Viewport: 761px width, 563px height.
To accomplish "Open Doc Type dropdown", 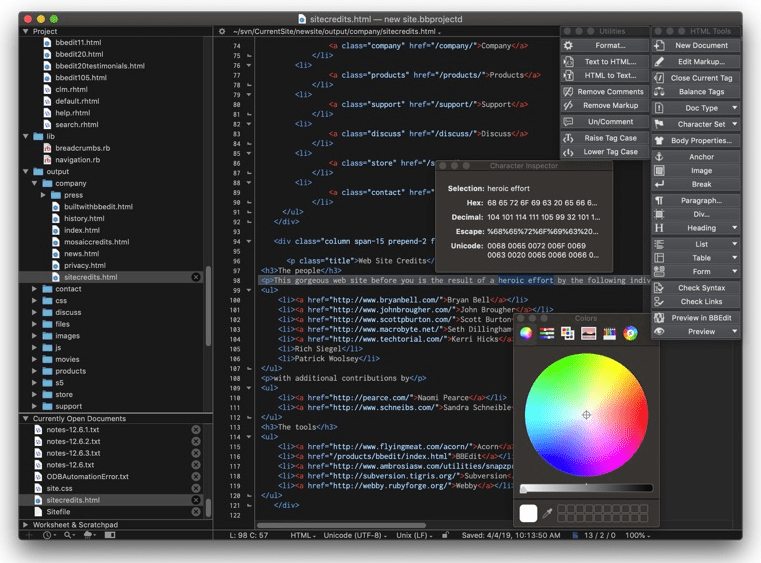I will pos(696,108).
